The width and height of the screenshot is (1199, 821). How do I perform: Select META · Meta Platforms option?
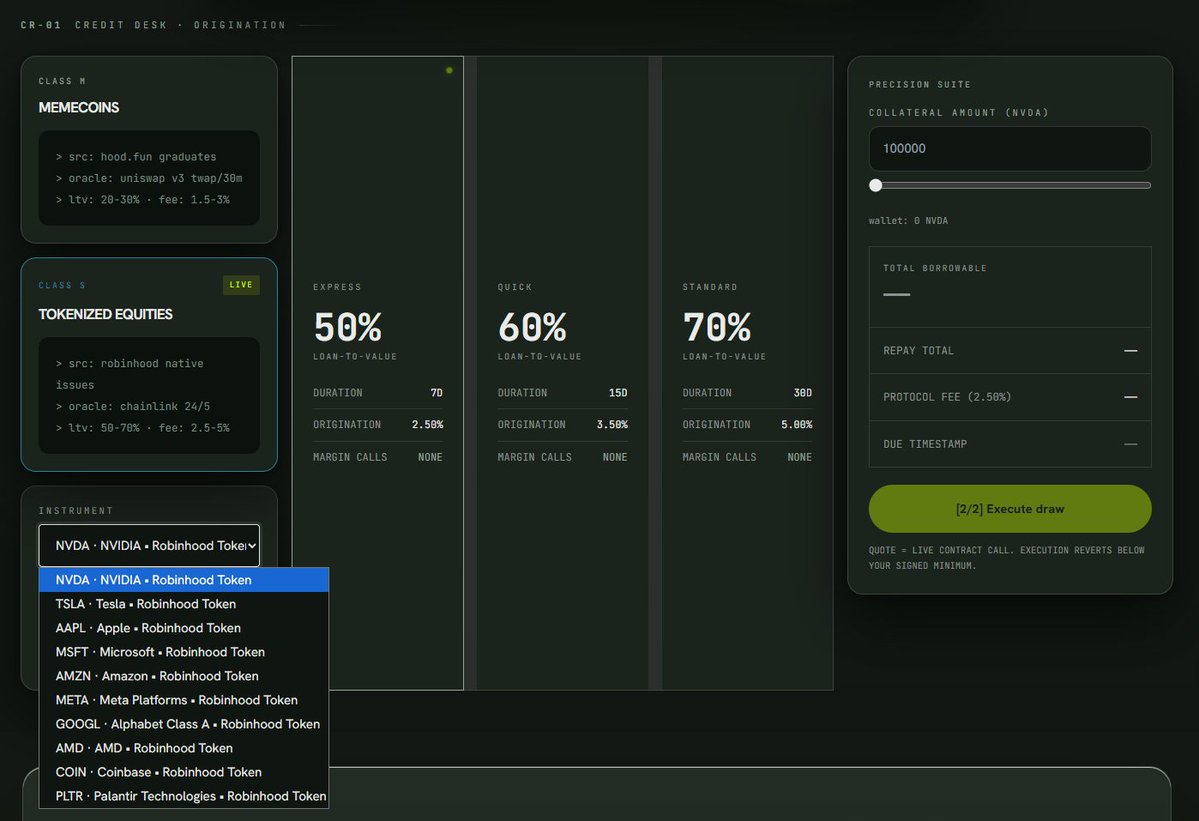(184, 700)
